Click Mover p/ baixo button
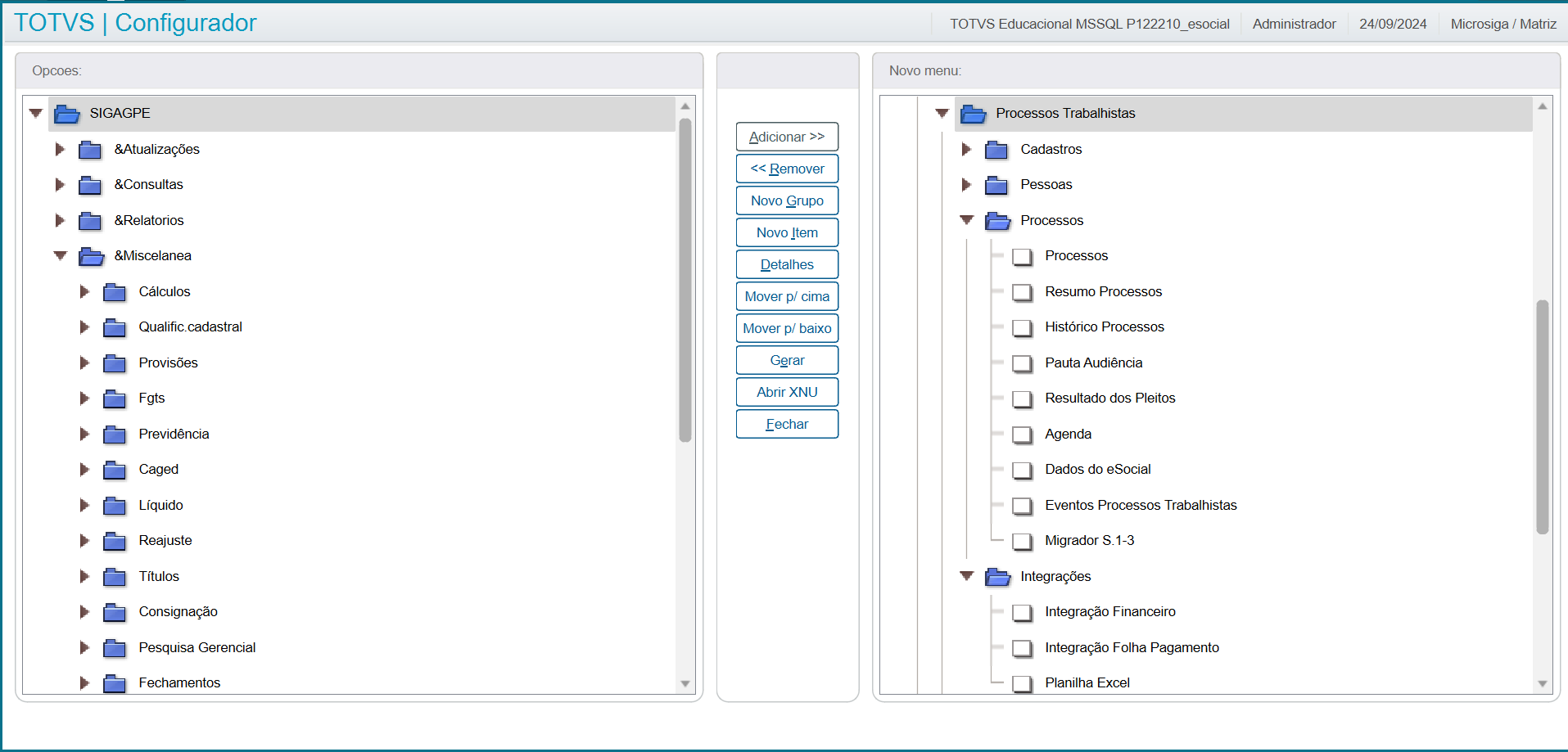Viewport: 1568px width, 752px height. [787, 328]
